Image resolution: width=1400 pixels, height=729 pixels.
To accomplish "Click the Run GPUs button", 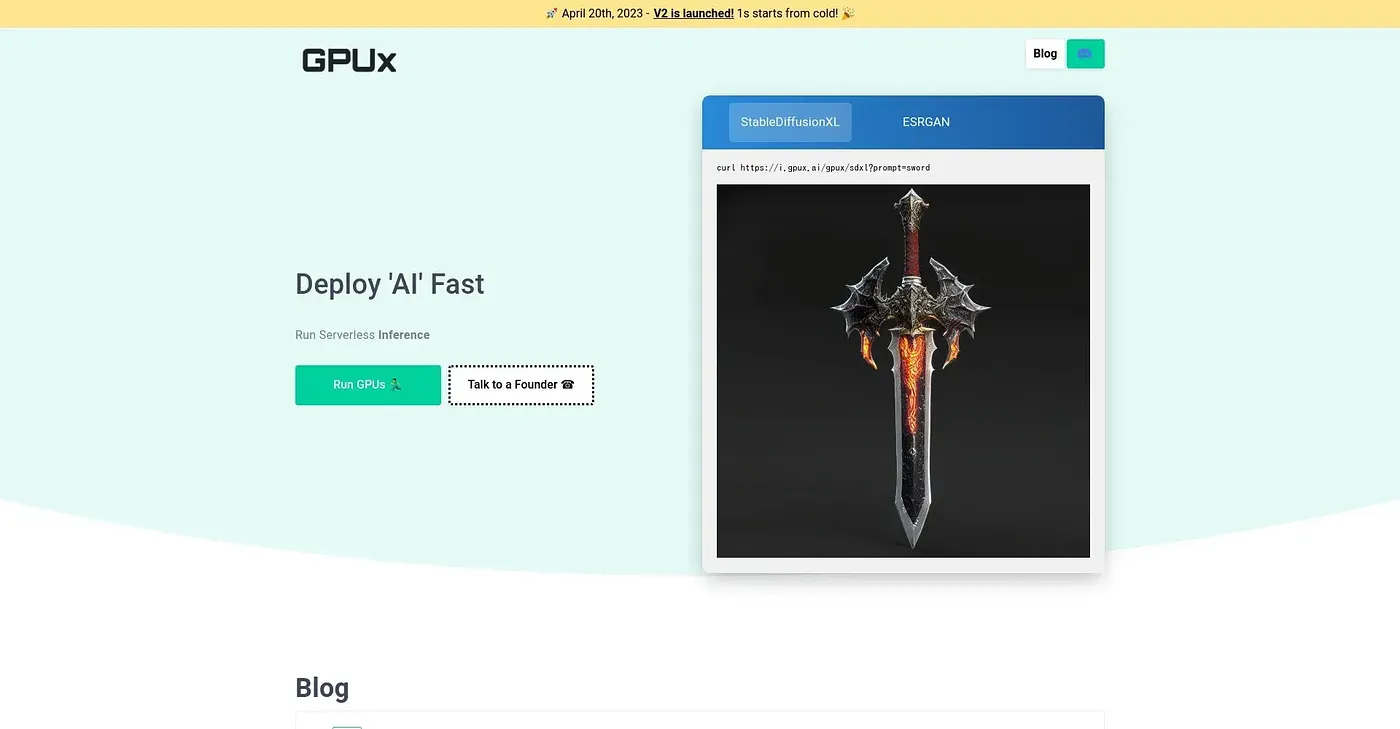I will tap(368, 385).
